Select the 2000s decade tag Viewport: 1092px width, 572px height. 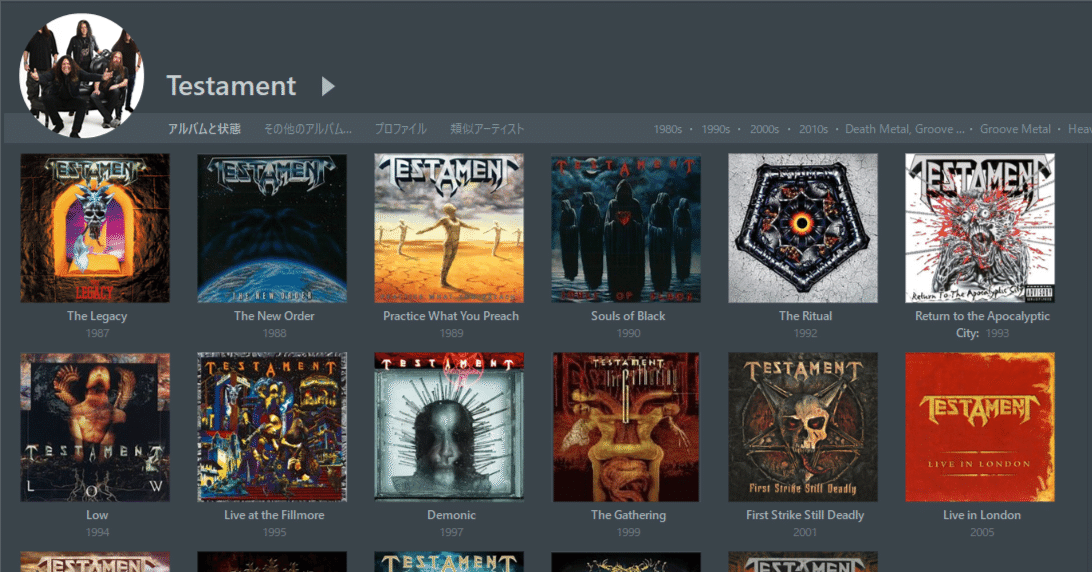[x=764, y=129]
